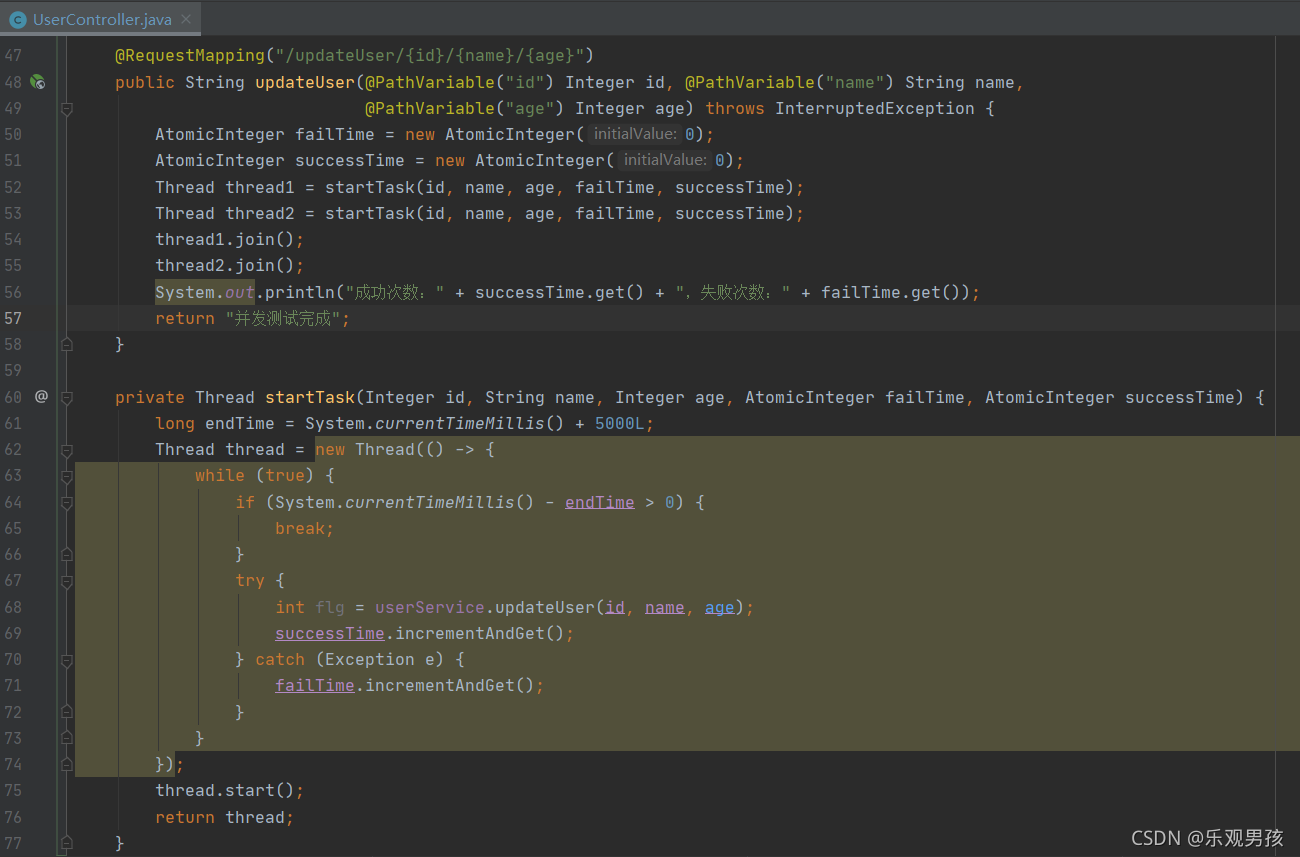Click line number 52 in the gutter
The width and height of the screenshot is (1300, 857).
point(13,187)
